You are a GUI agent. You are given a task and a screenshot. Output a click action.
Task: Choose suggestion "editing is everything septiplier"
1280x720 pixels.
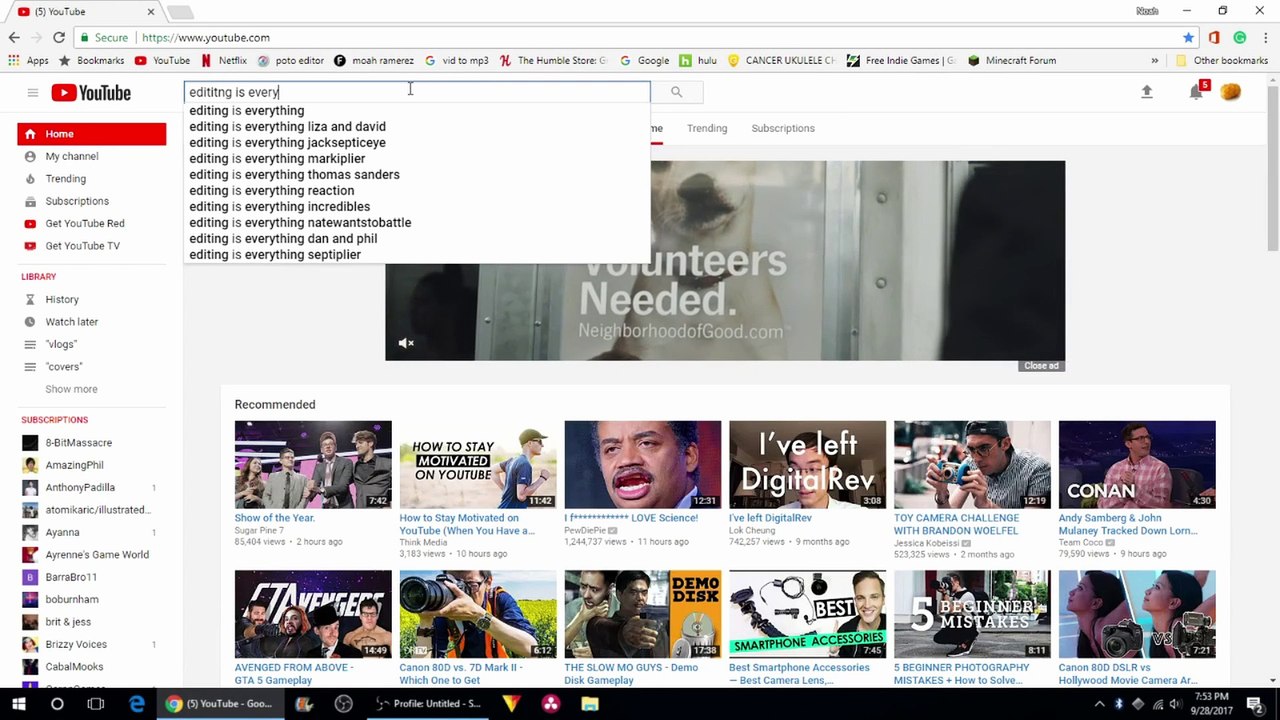(418, 255)
